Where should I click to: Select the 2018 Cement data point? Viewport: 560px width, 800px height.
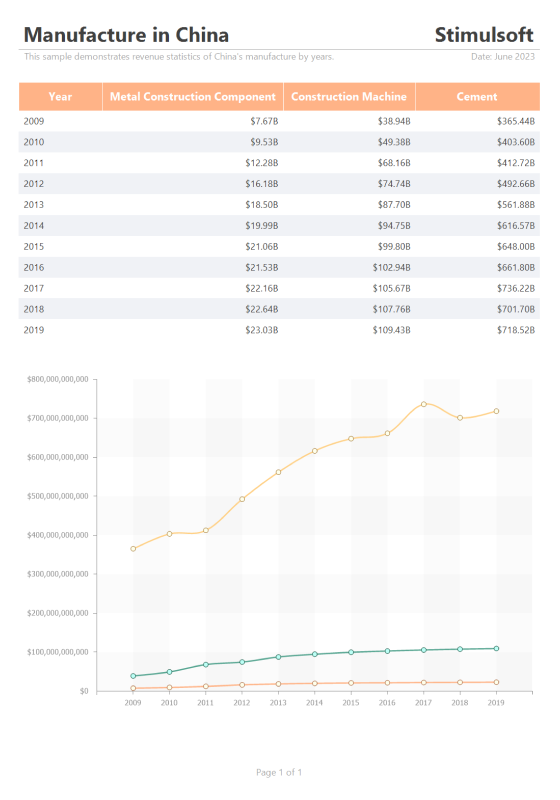click(460, 418)
